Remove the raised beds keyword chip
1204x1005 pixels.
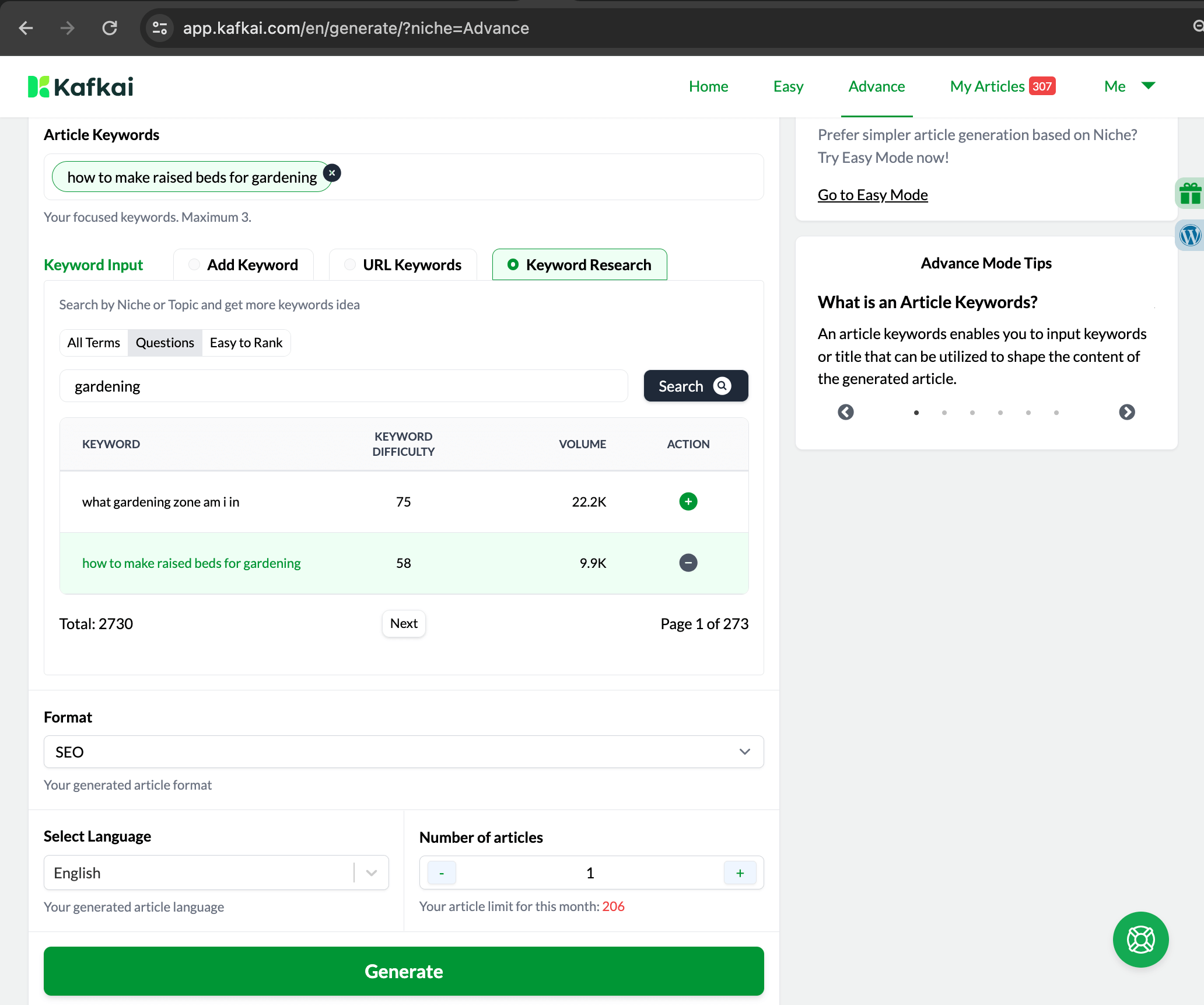(332, 173)
